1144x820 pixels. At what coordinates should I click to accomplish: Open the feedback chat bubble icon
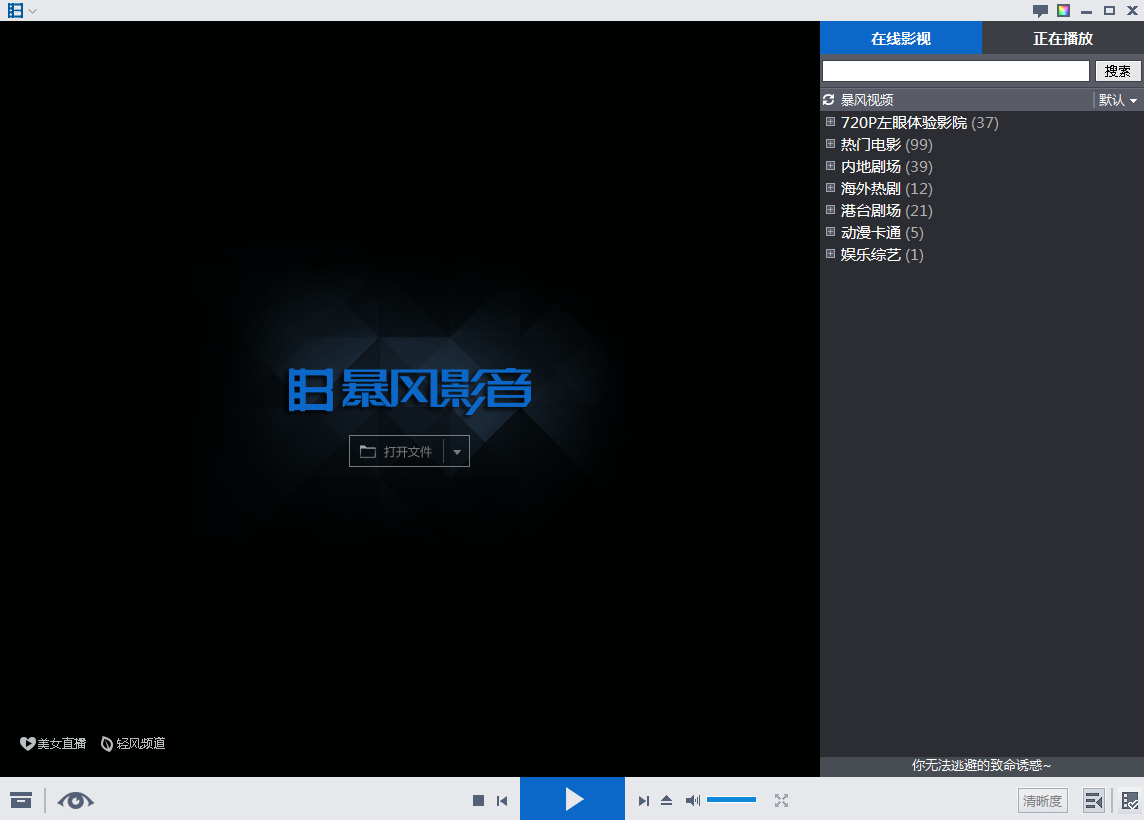coord(1040,10)
